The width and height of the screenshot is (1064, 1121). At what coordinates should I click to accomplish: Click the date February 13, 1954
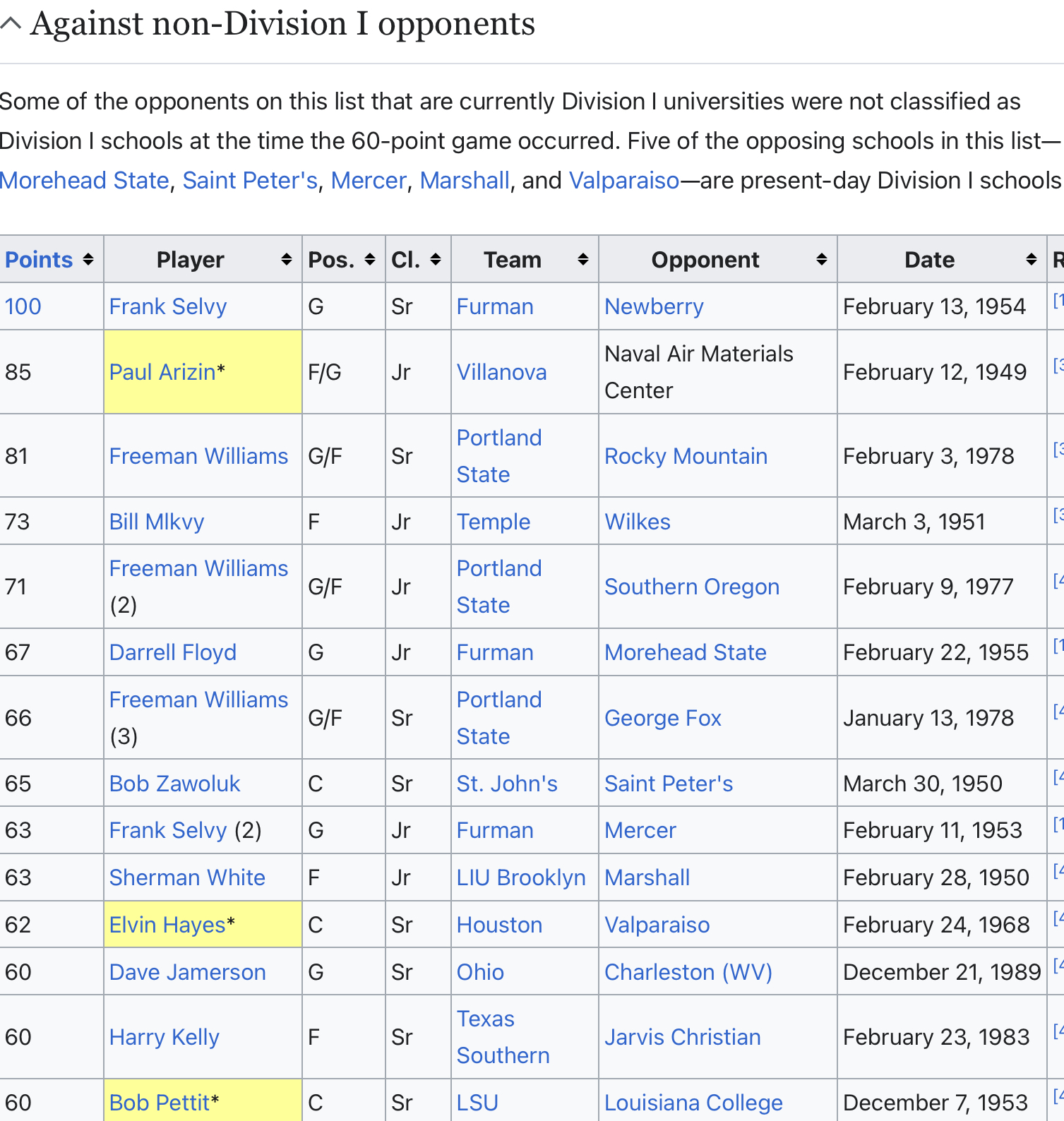pos(934,306)
